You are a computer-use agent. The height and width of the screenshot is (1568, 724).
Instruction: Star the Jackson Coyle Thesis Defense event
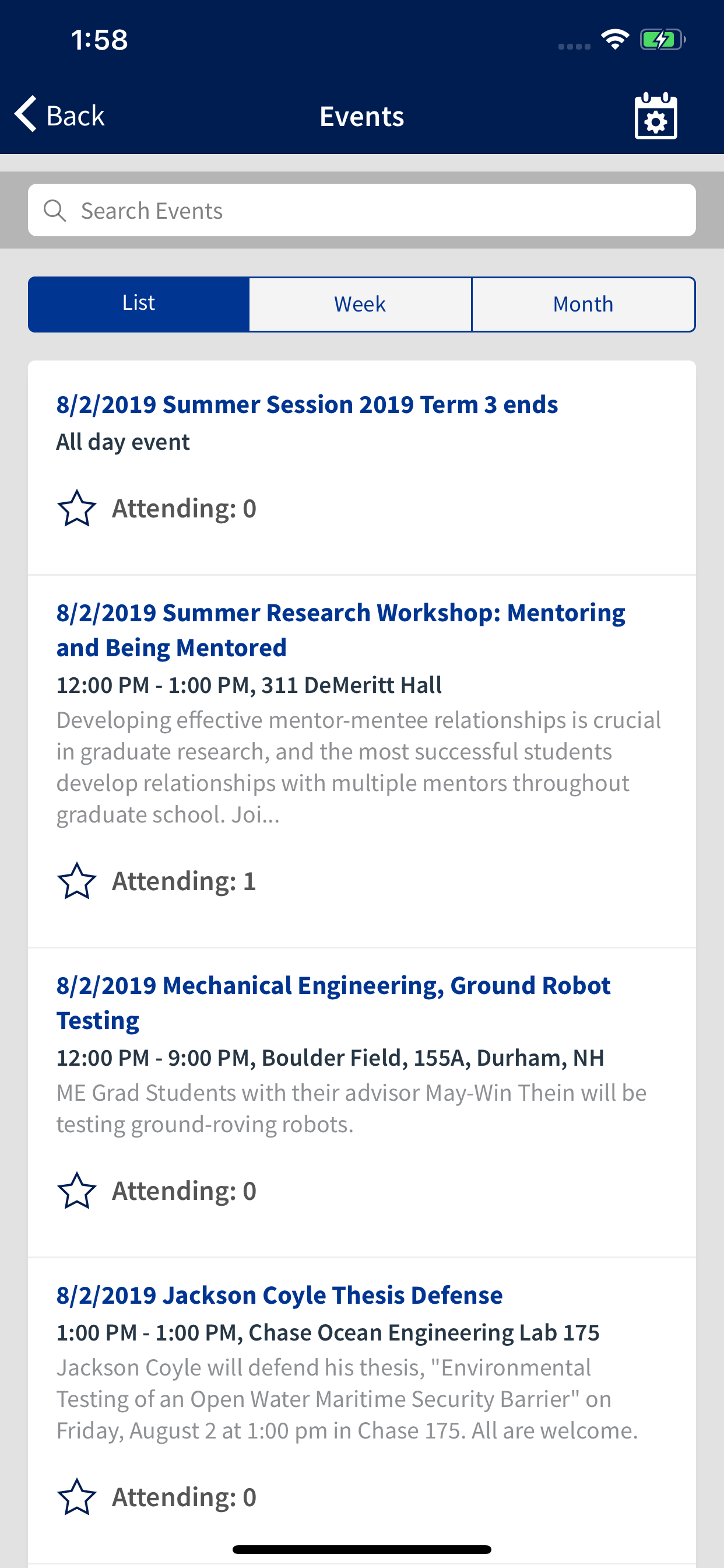click(77, 1497)
